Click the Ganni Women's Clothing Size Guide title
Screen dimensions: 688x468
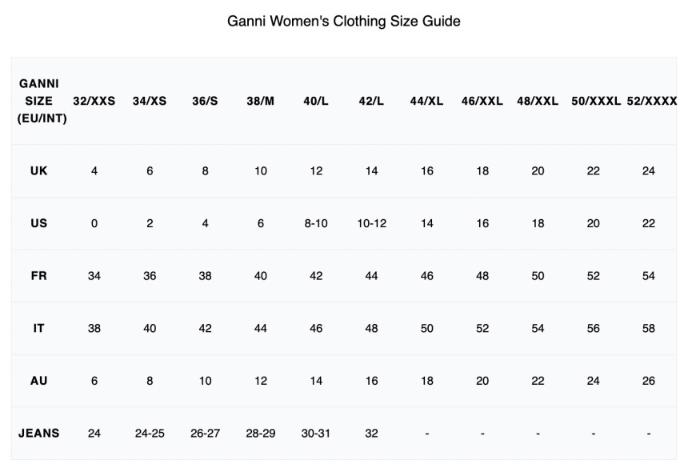pos(344,21)
